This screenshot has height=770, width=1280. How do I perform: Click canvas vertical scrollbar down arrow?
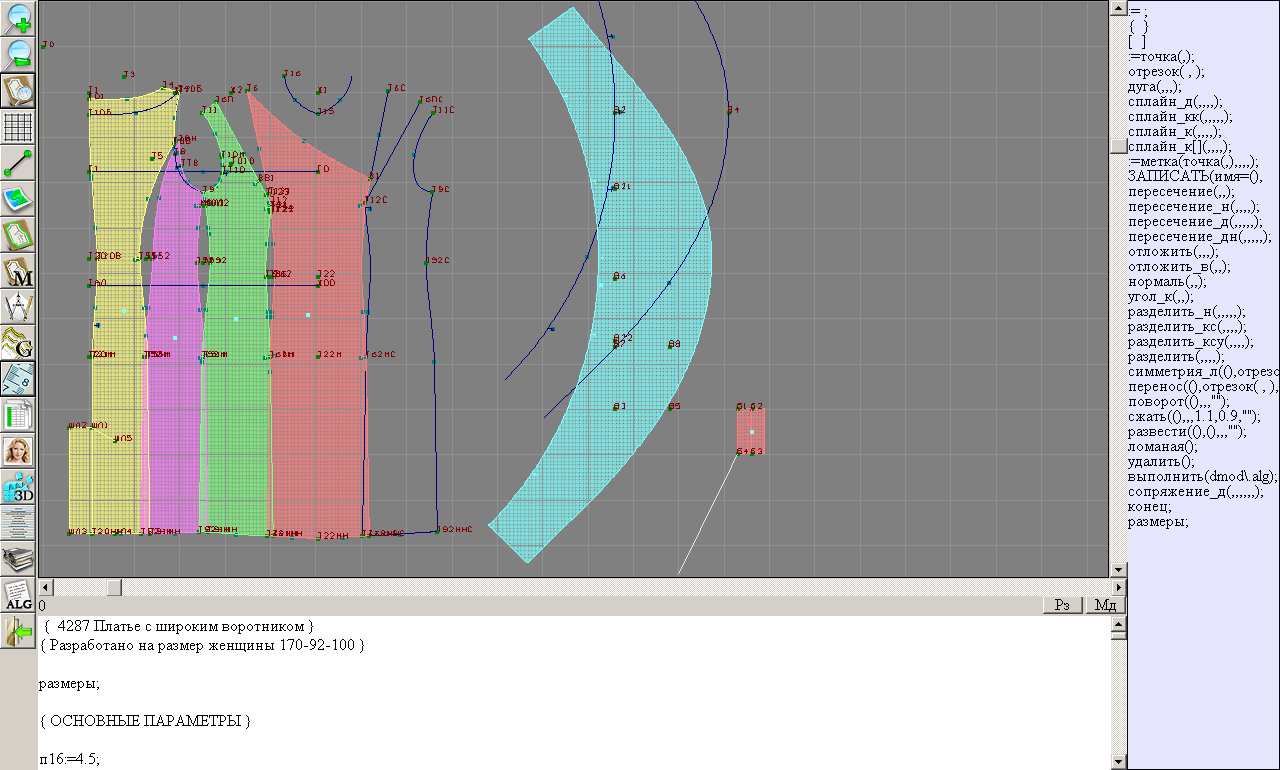coord(1119,569)
